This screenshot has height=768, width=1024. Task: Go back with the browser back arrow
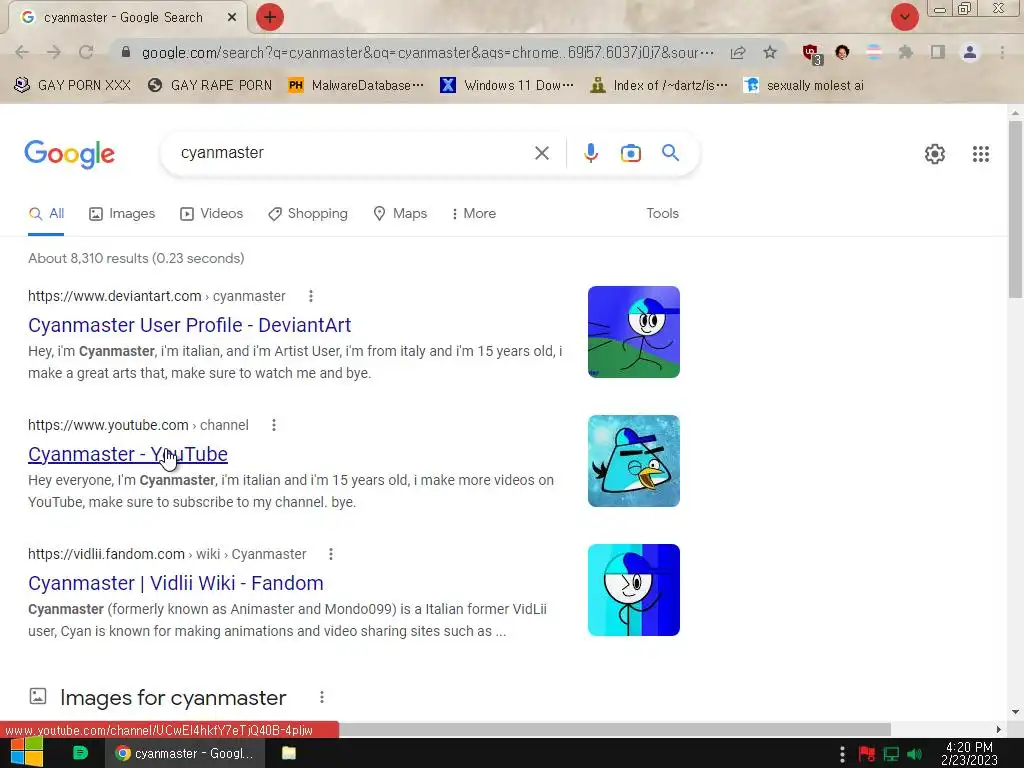[x=22, y=52]
